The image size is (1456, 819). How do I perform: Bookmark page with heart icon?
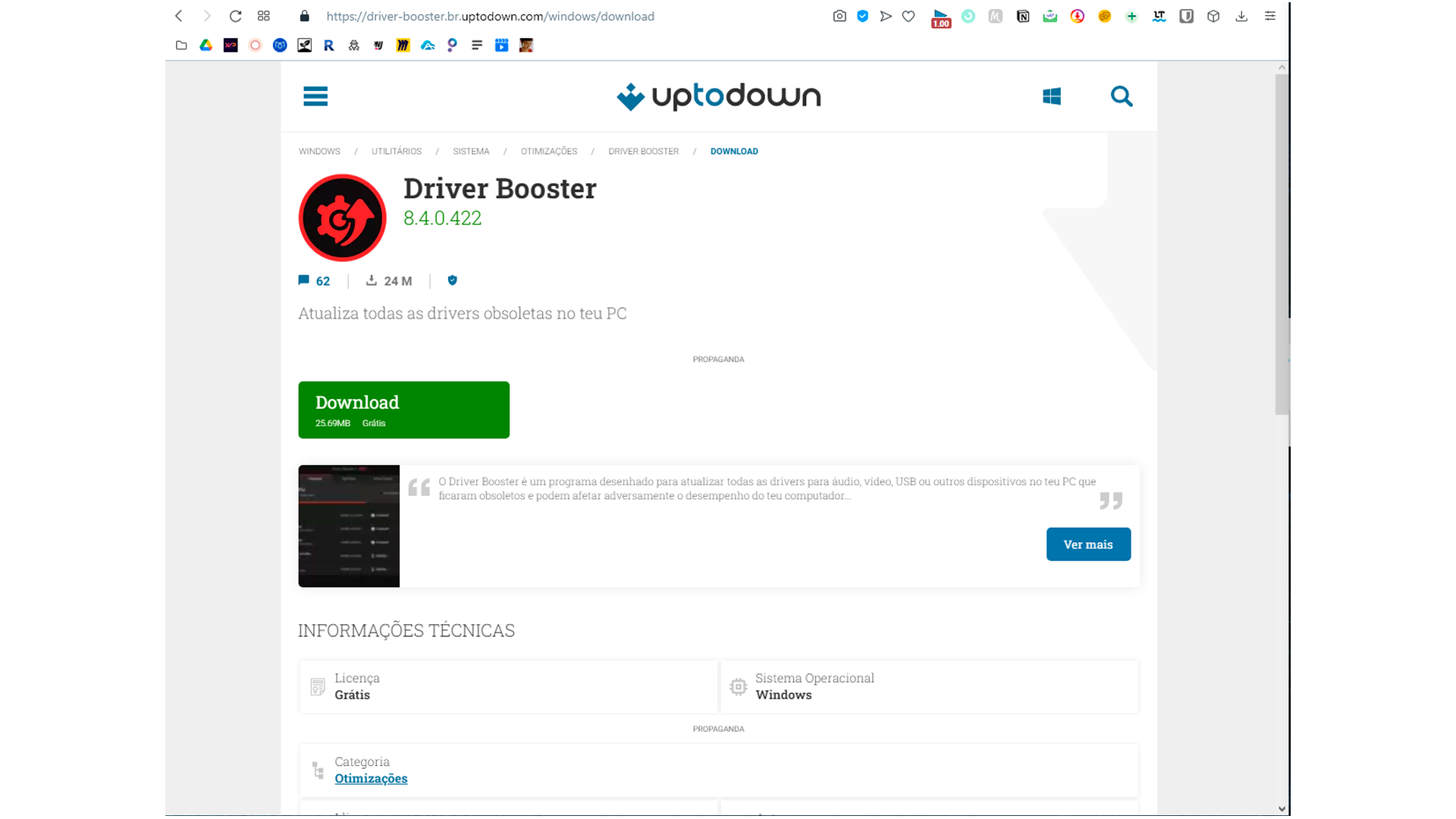[x=908, y=16]
